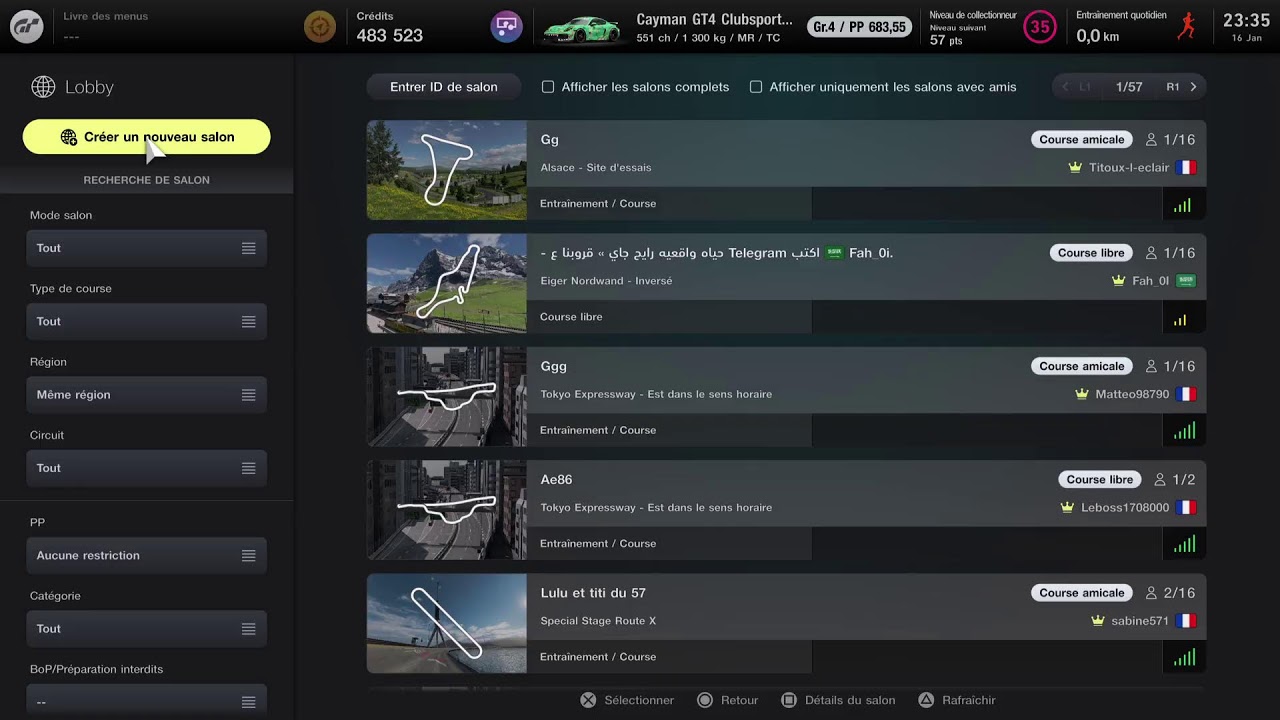Viewport: 1280px width, 720px height.
Task: Select the Ae86 lobby row
Action: pos(786,510)
